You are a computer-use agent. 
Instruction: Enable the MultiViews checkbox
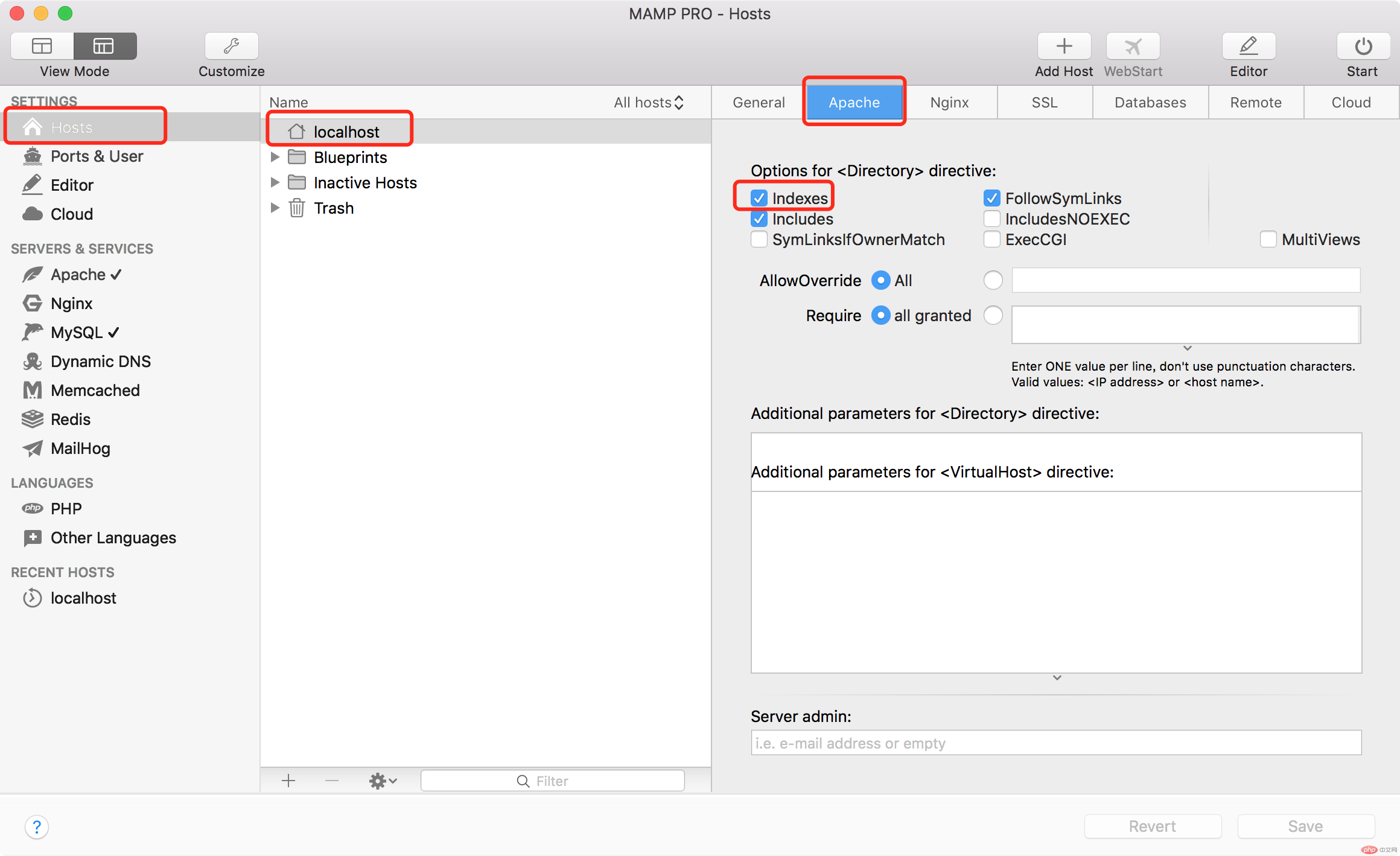pos(1268,239)
